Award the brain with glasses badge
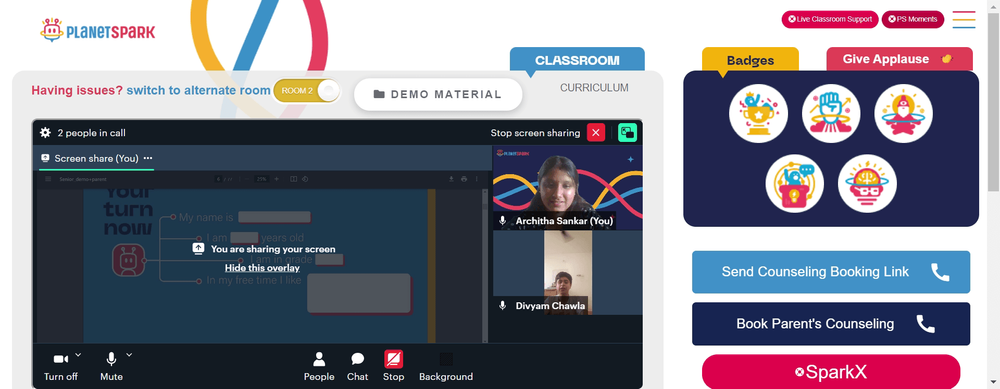 coord(867,184)
